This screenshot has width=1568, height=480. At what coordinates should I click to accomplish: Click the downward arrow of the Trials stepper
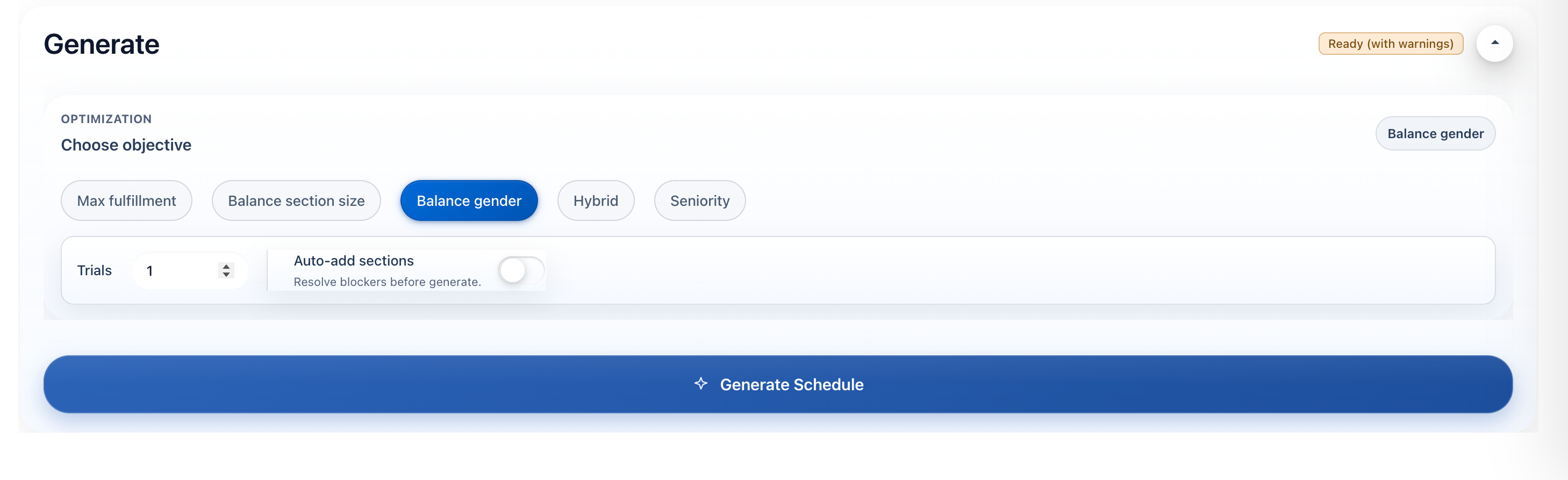225,275
